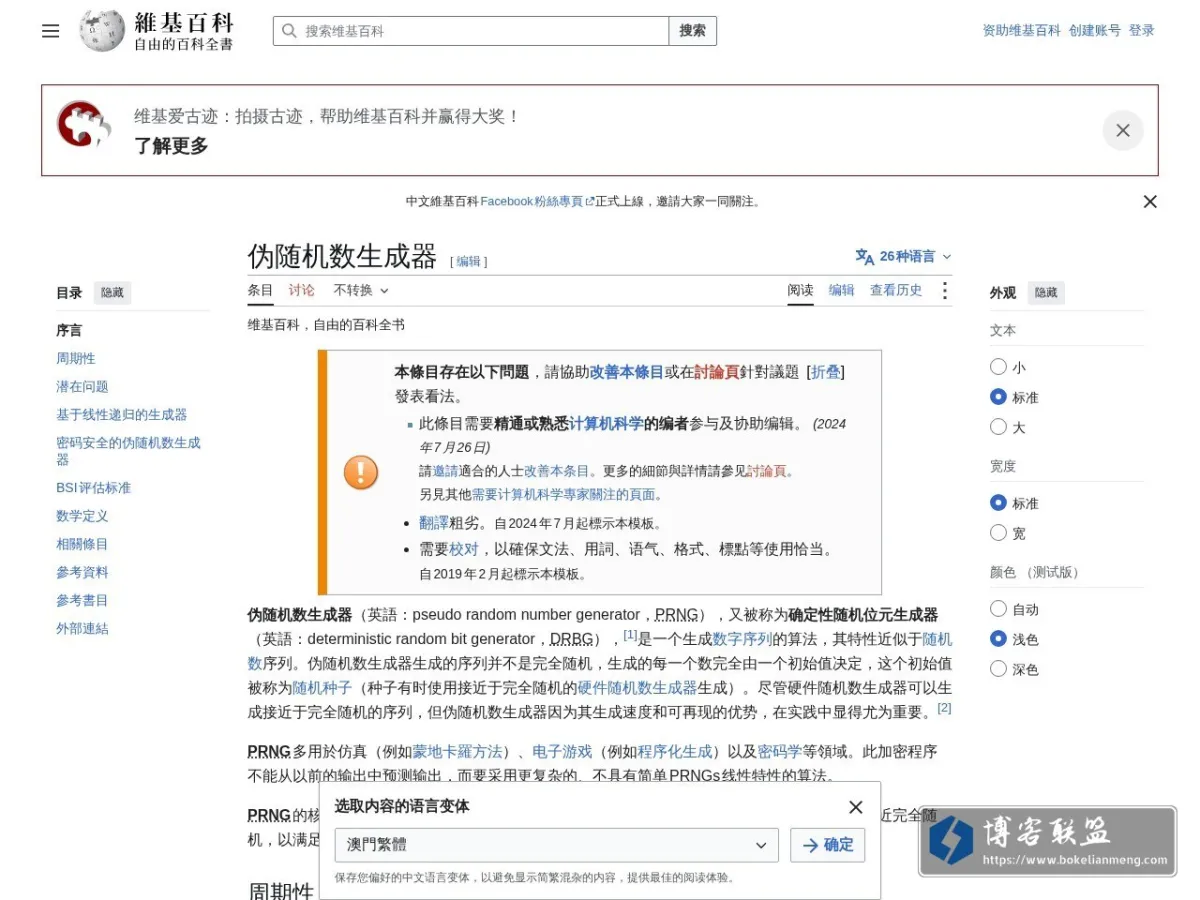This screenshot has width=1200, height=900.
Task: Jump to 參考書目 in contents
Action: 82,600
